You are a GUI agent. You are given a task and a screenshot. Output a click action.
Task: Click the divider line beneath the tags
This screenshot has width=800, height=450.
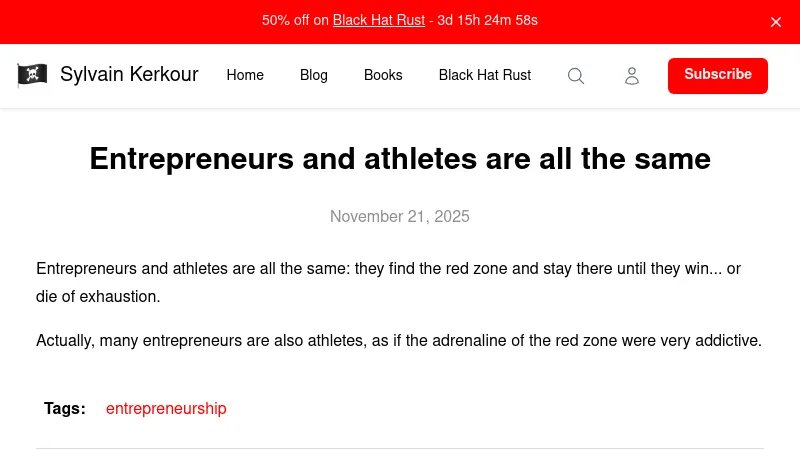[x=400, y=448]
